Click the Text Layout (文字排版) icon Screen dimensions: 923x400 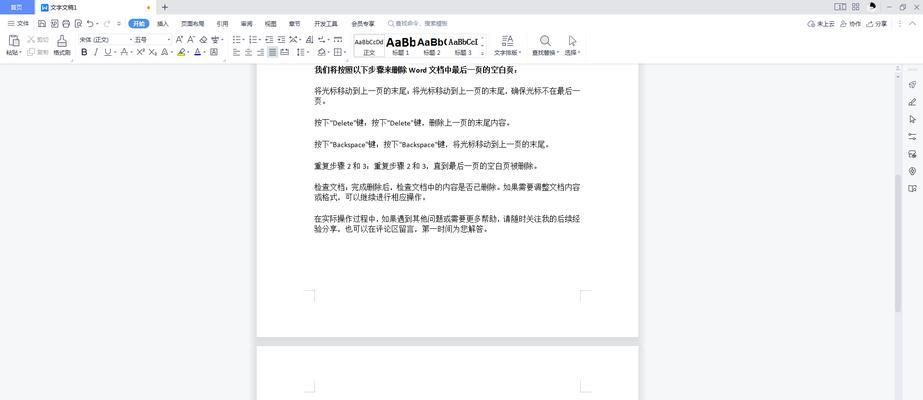pyautogui.click(x=507, y=41)
